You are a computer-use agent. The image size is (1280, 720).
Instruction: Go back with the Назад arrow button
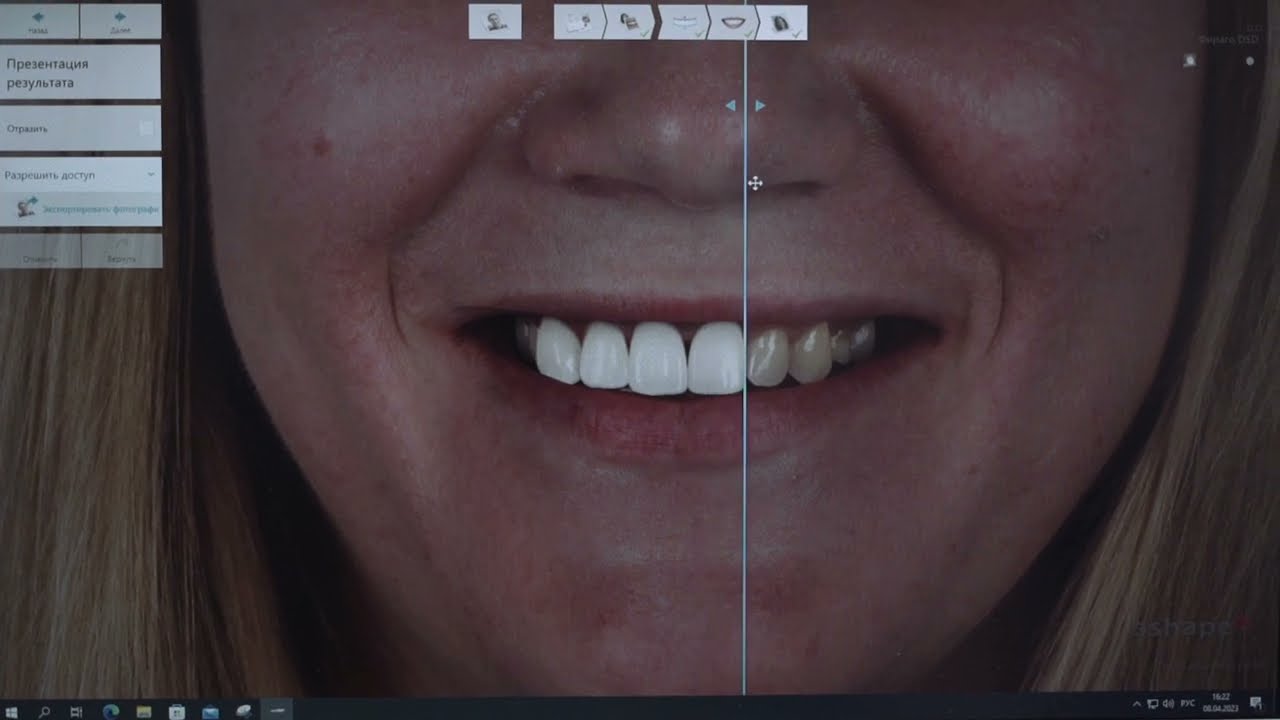pyautogui.click(x=39, y=21)
